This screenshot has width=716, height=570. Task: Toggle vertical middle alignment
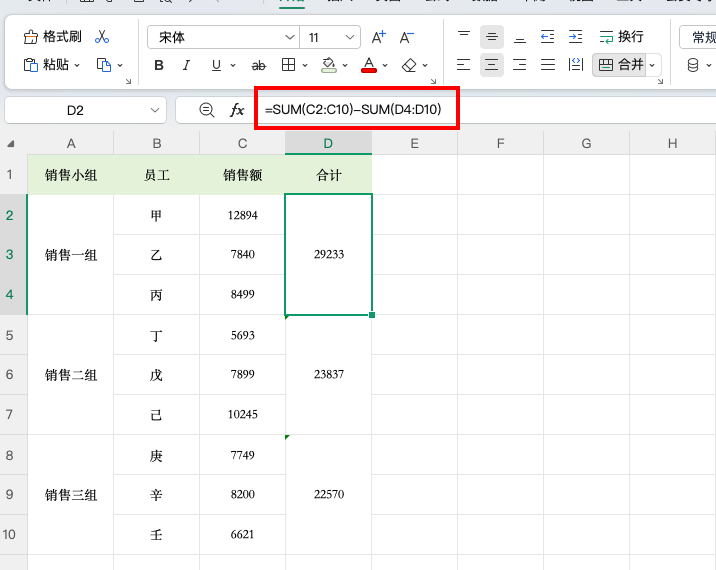coord(492,37)
